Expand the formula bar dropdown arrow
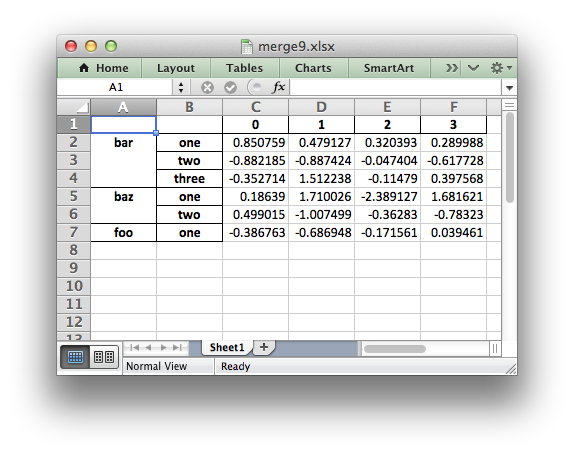 pyautogui.click(x=509, y=88)
